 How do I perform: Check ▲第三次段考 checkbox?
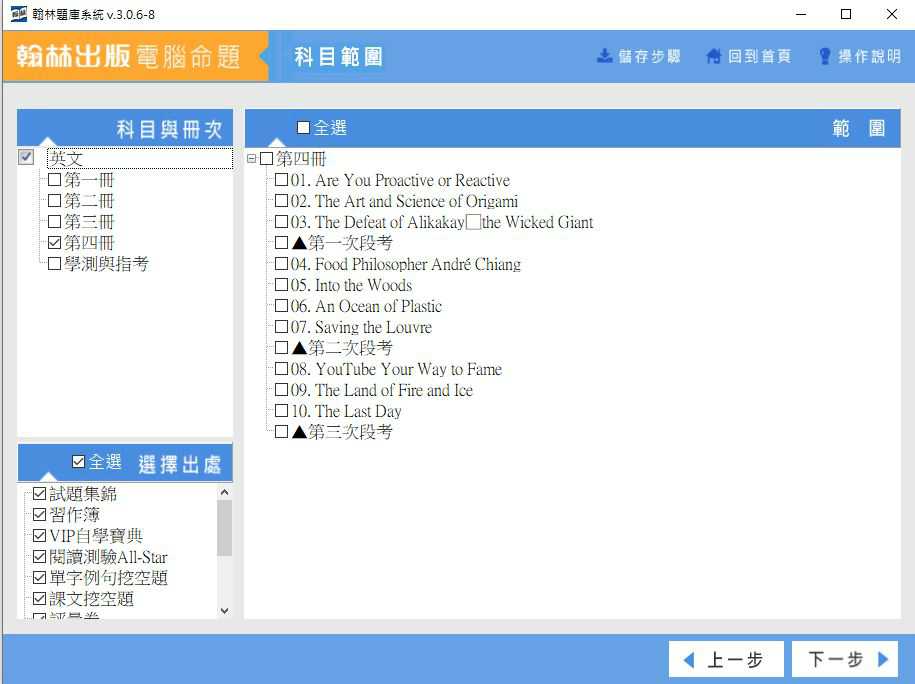281,432
